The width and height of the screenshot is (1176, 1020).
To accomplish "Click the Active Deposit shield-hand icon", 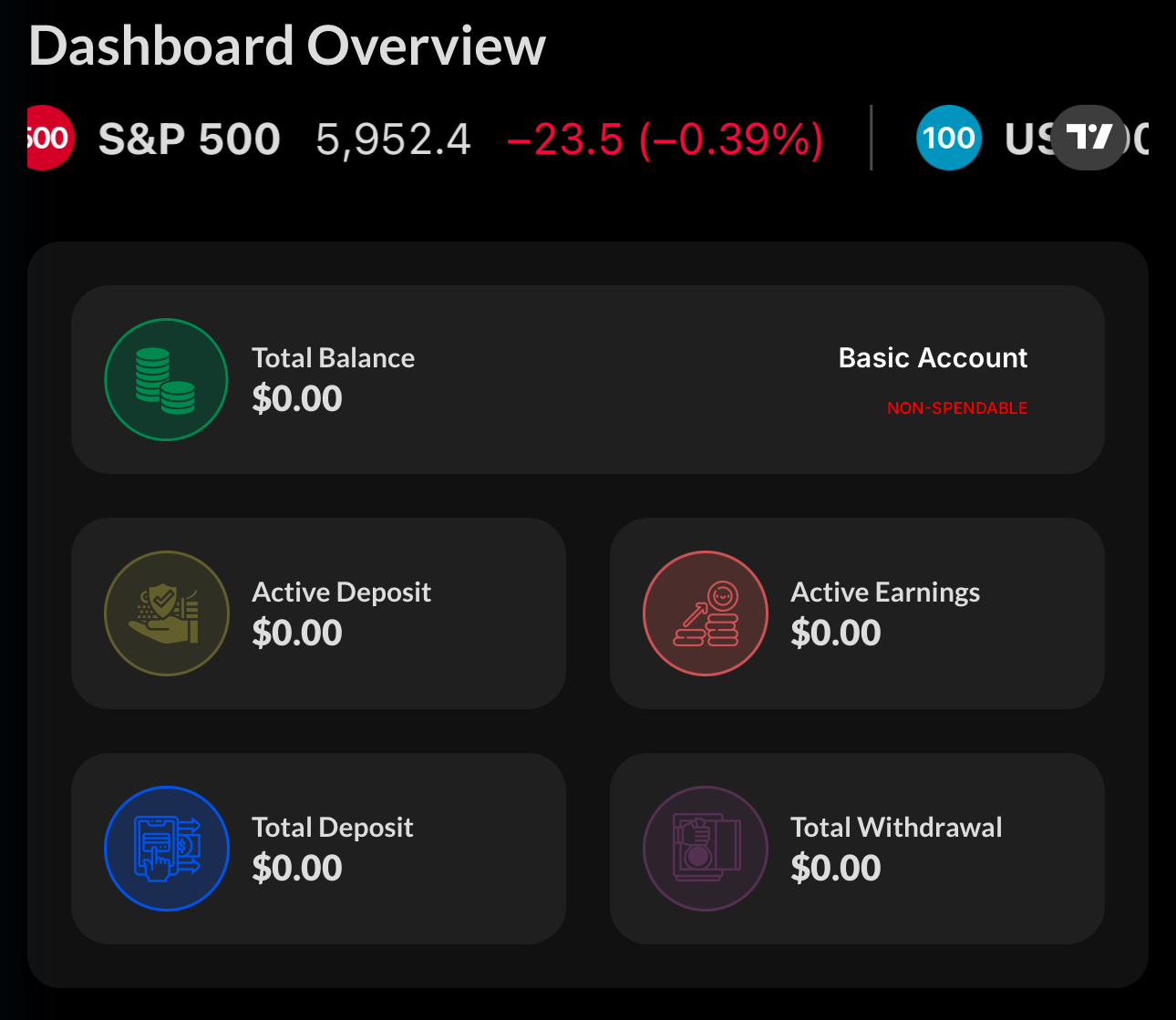I will pos(166,613).
